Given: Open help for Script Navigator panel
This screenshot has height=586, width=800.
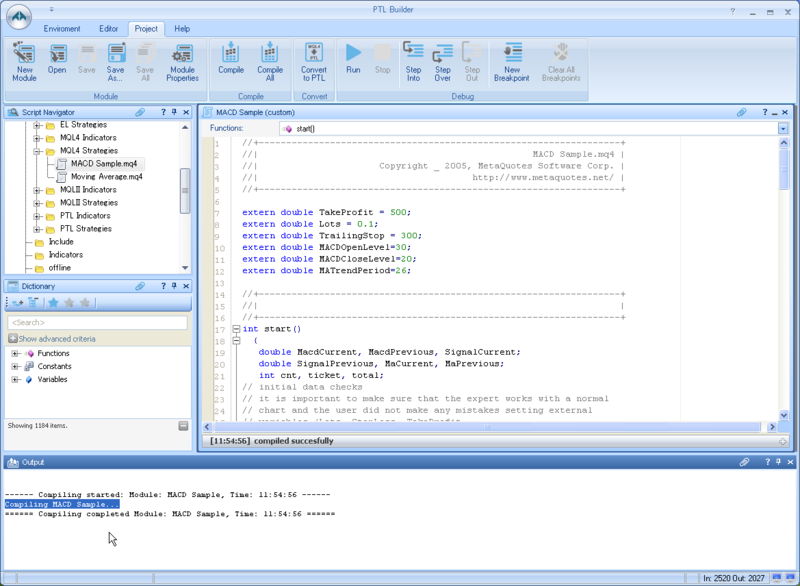Looking at the screenshot, I should (x=163, y=112).
